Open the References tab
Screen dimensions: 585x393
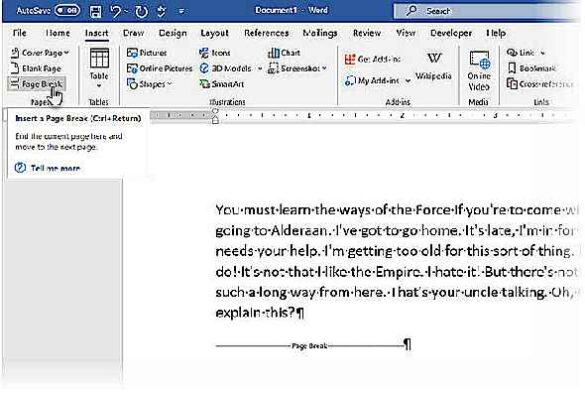click(x=266, y=33)
